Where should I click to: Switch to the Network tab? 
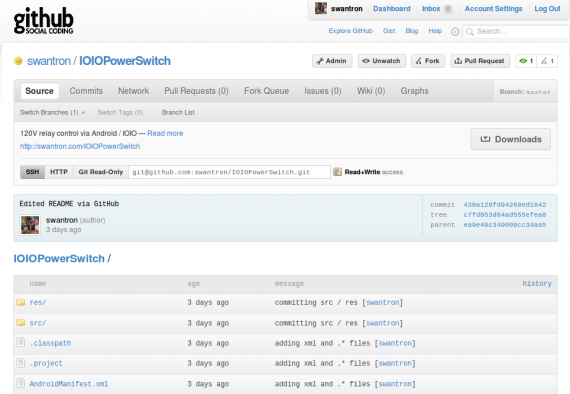point(133,91)
